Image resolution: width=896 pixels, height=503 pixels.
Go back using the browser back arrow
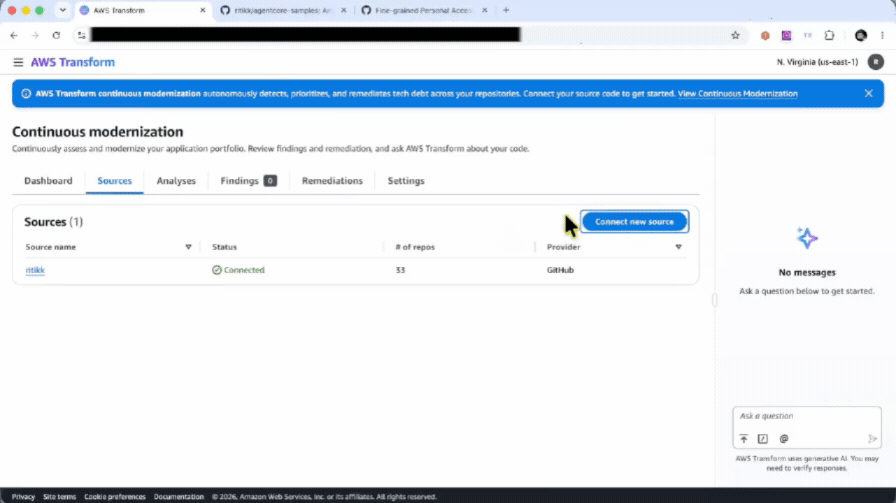(14, 35)
